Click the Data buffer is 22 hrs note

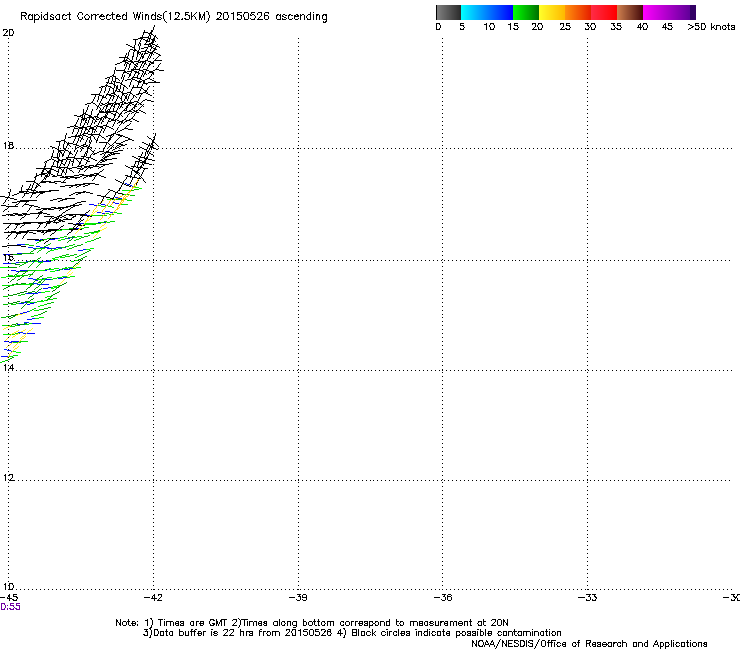tap(352, 633)
